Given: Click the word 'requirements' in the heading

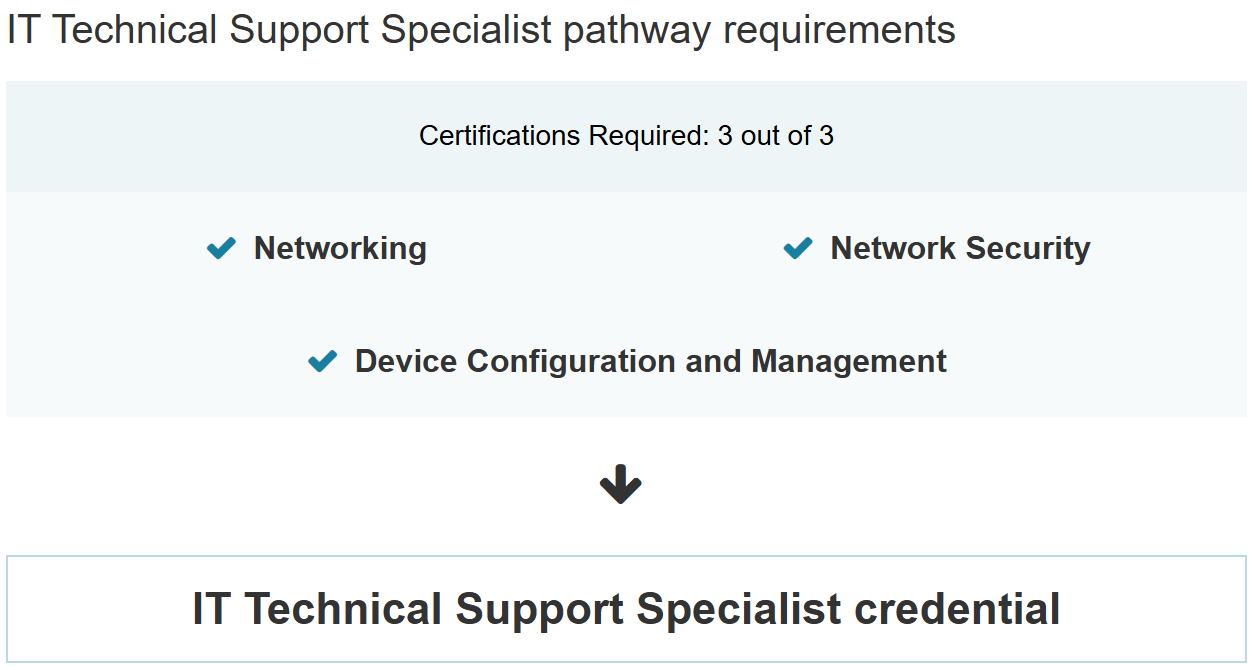Looking at the screenshot, I should [x=840, y=30].
